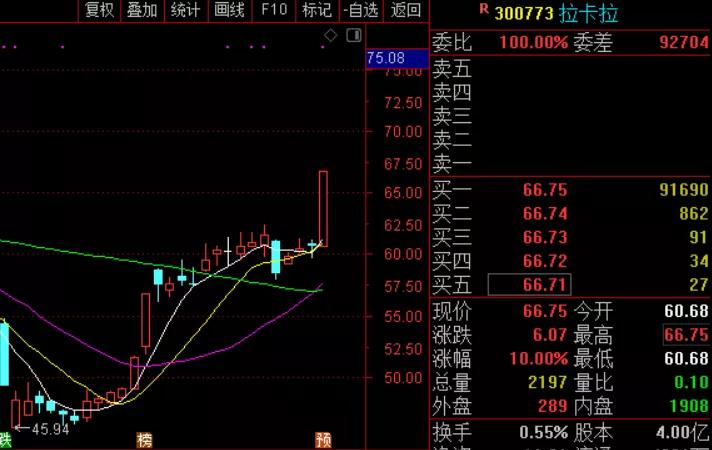Click 涨跌 value 6.07
712x450 pixels.
(550, 335)
